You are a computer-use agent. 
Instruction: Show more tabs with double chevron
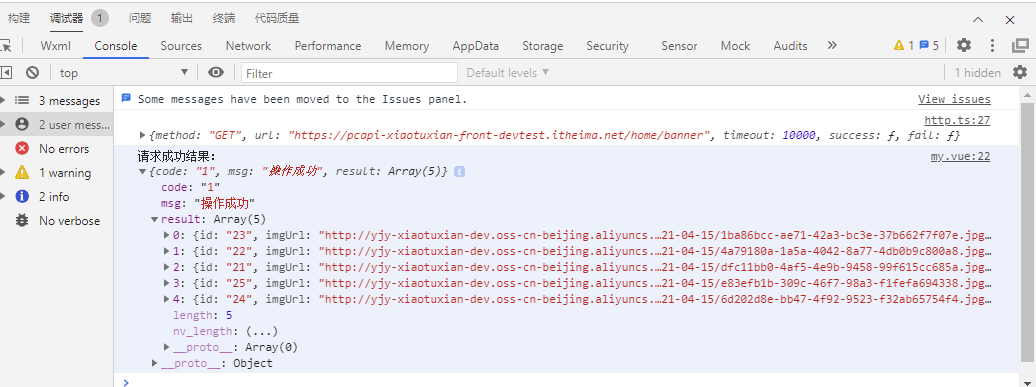832,45
